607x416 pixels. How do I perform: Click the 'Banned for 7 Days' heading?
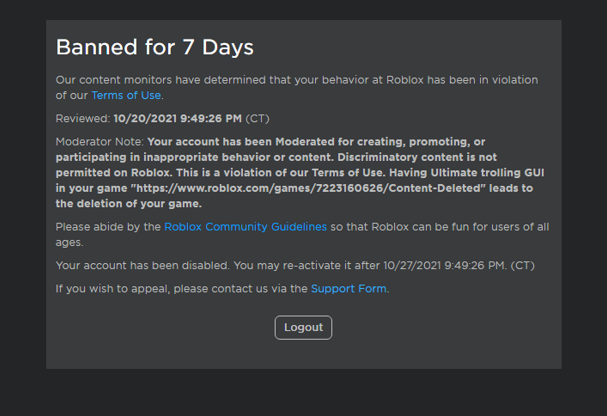[x=154, y=47]
